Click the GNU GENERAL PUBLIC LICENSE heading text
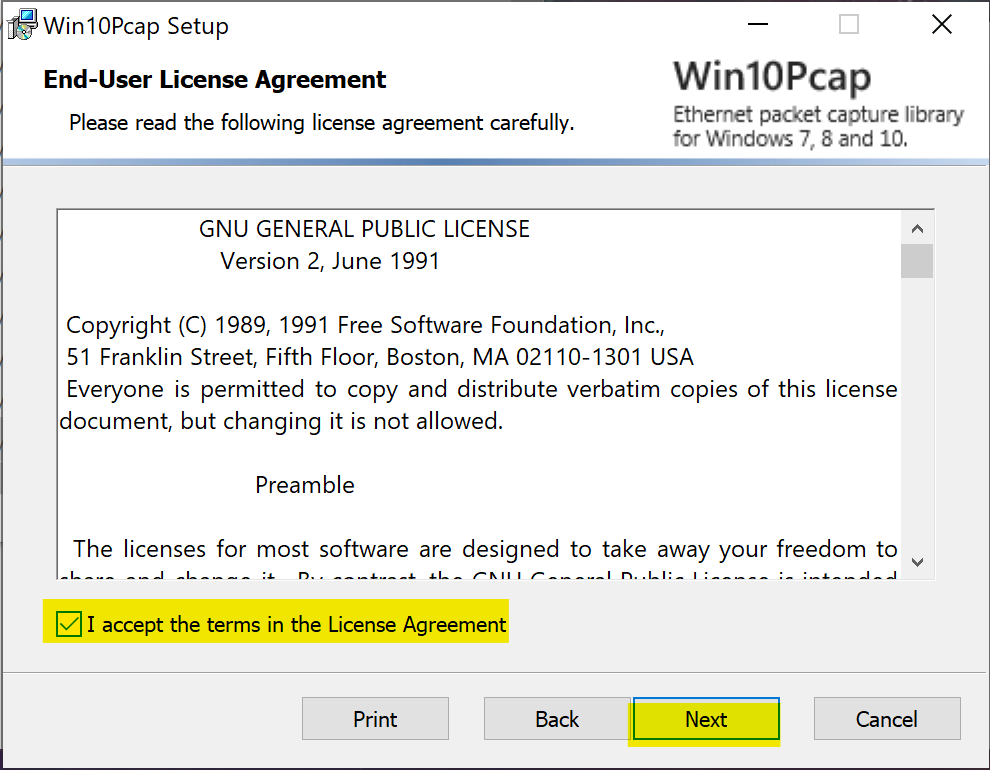 (x=364, y=229)
